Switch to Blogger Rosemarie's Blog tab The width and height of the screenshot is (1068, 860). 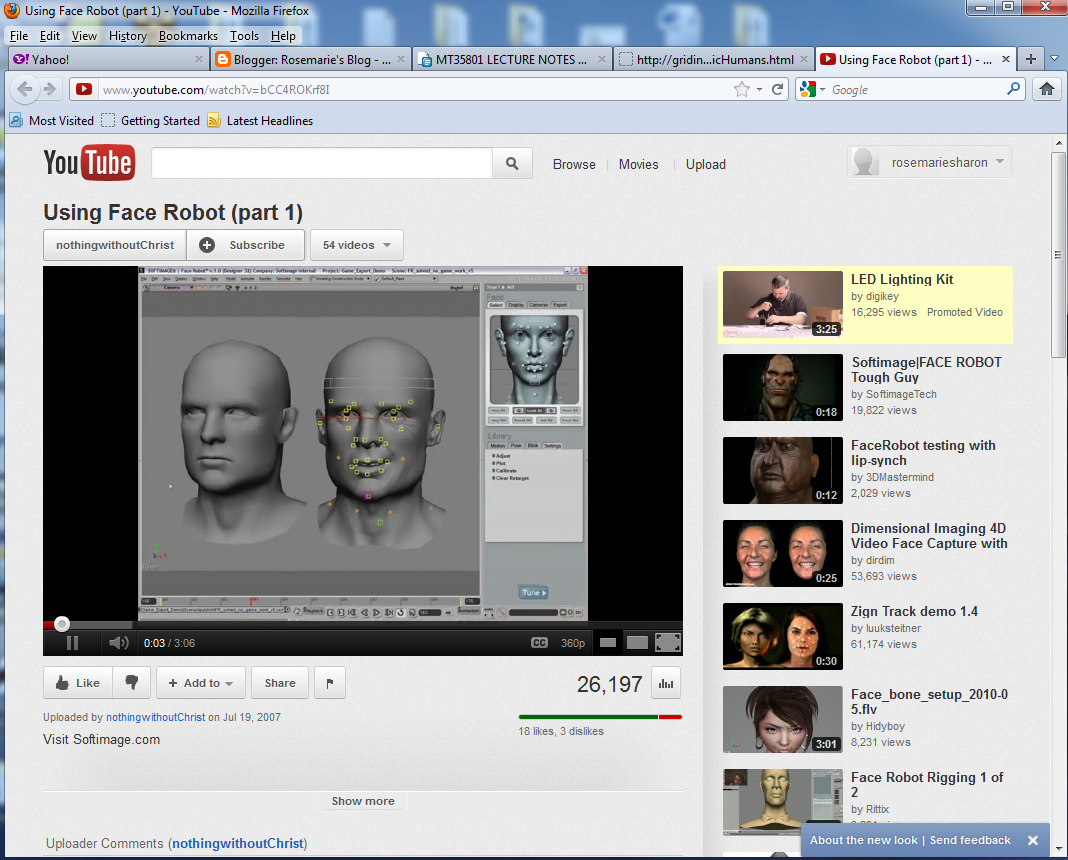pos(311,59)
